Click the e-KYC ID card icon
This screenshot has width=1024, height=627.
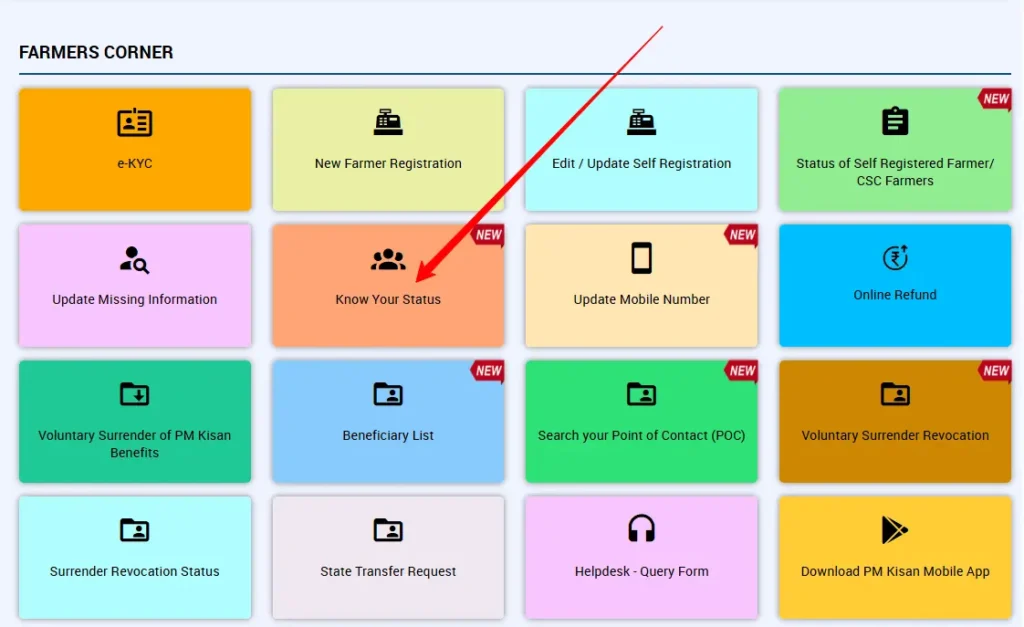click(x=134, y=123)
